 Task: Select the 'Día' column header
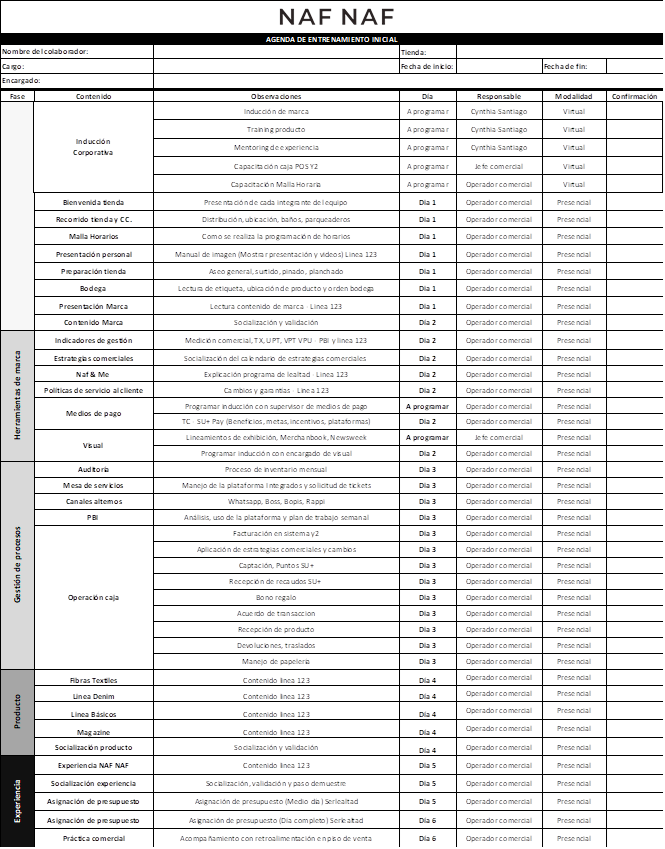point(428,96)
